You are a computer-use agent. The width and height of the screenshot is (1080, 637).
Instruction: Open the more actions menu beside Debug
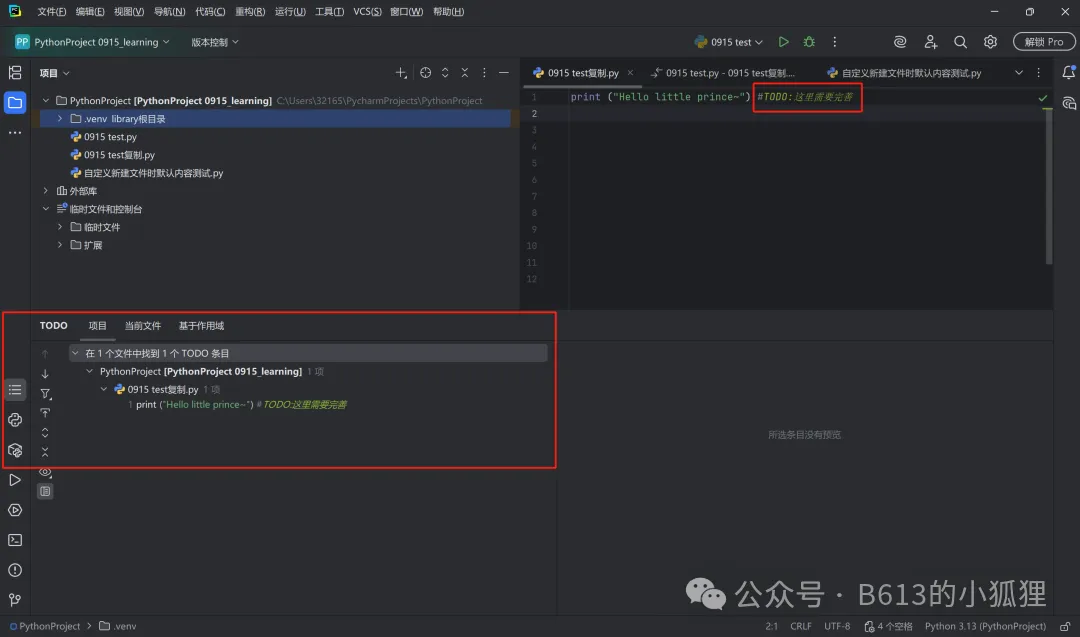coord(834,42)
